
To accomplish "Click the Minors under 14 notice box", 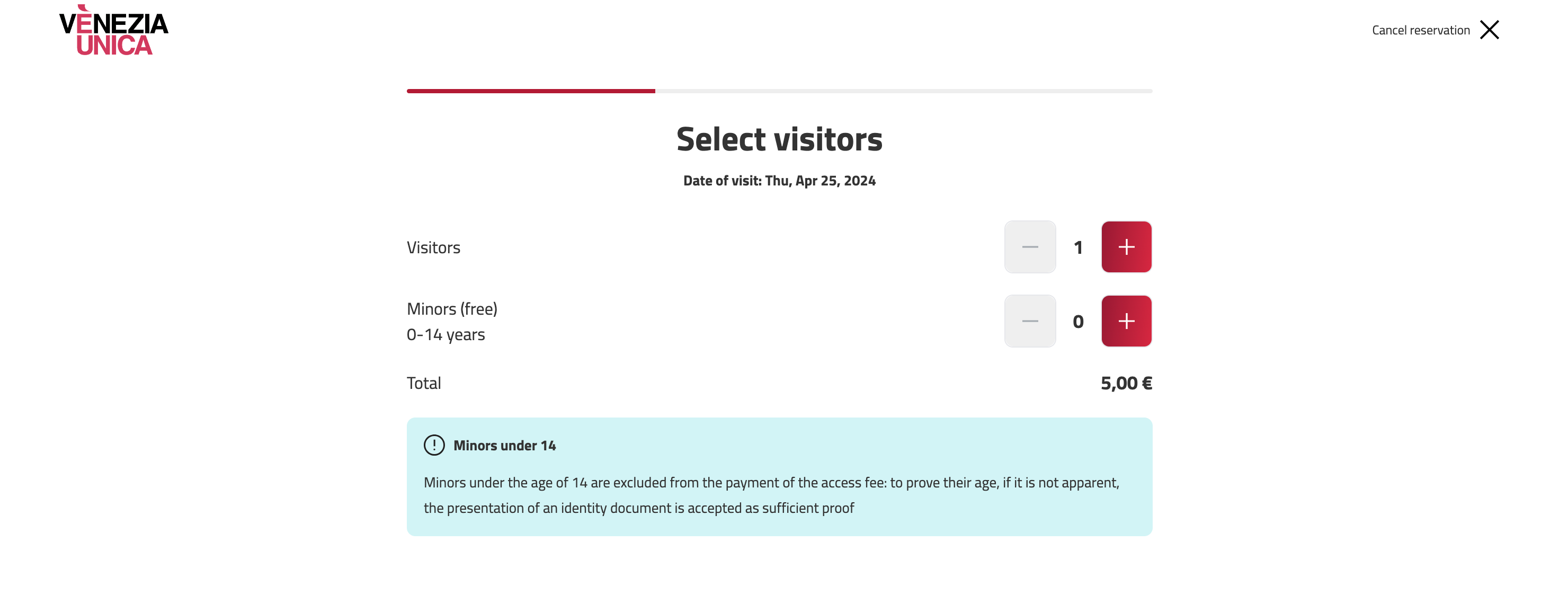I will pos(779,476).
